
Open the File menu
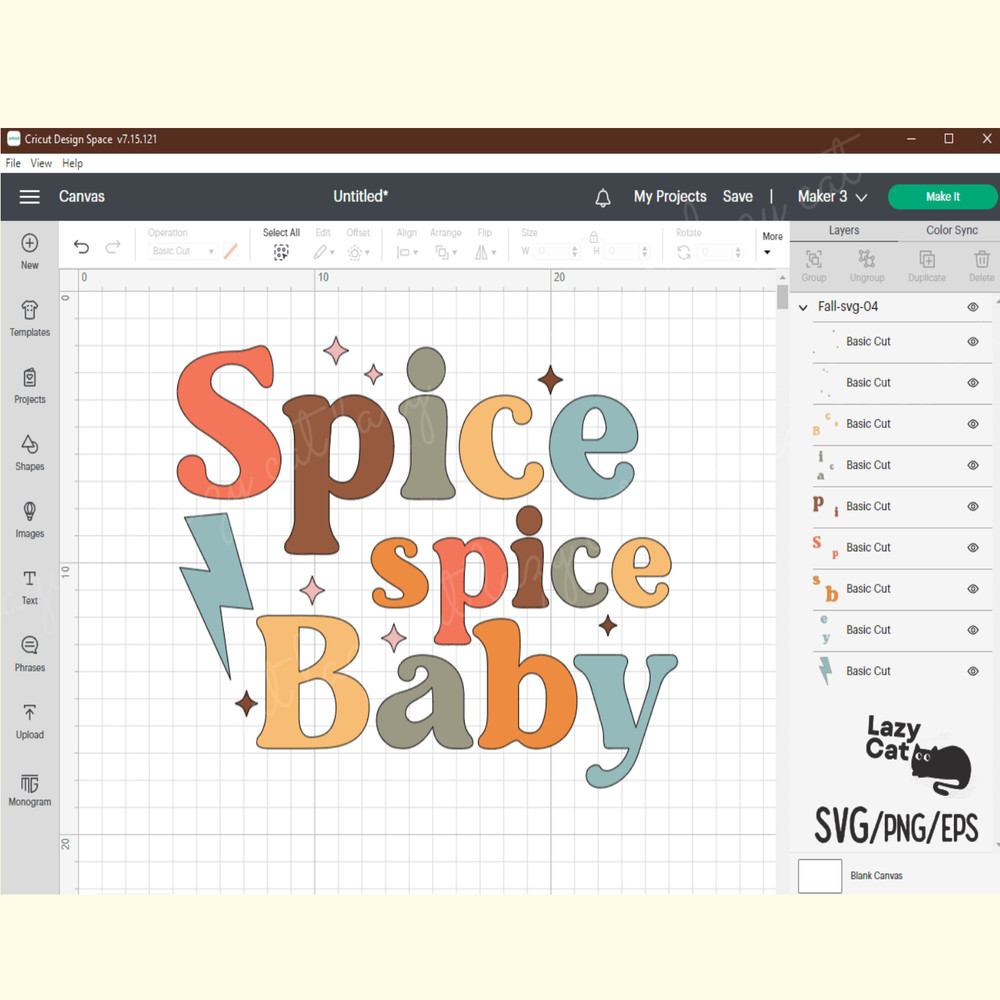pos(13,163)
